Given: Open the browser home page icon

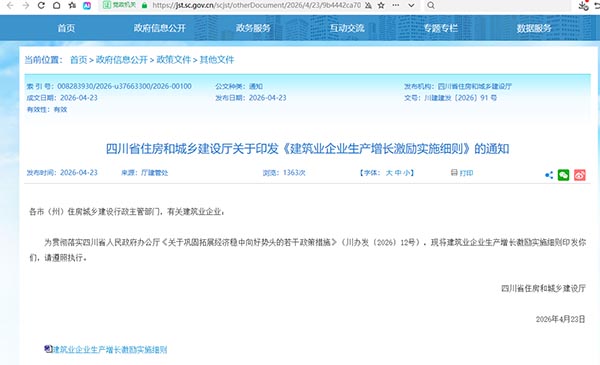Looking at the screenshot, I should point(56,5).
